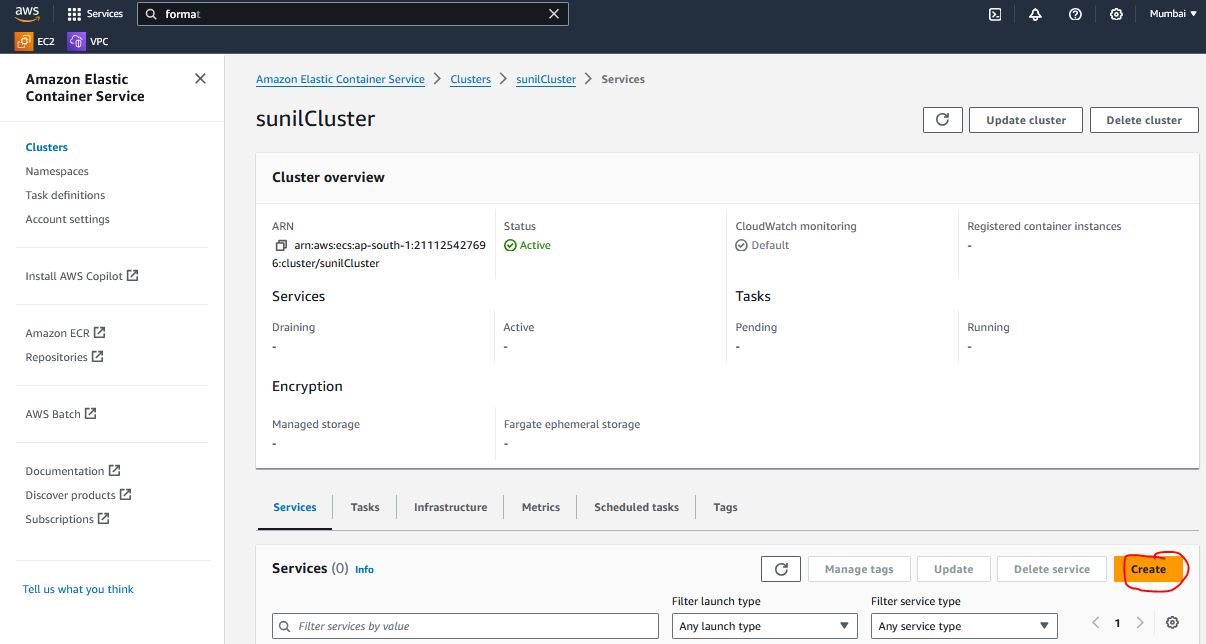Refresh the Services list
The height and width of the screenshot is (644, 1206).
(x=781, y=569)
